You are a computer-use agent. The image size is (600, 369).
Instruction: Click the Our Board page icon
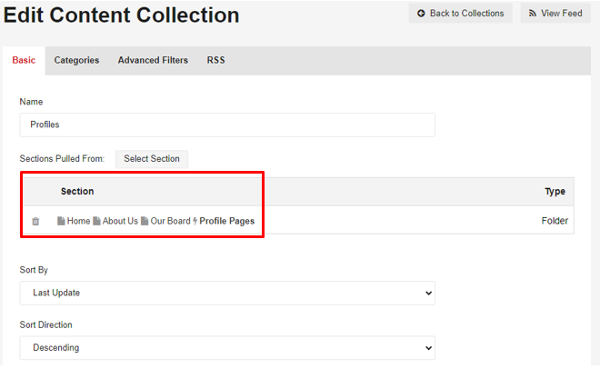click(x=145, y=221)
